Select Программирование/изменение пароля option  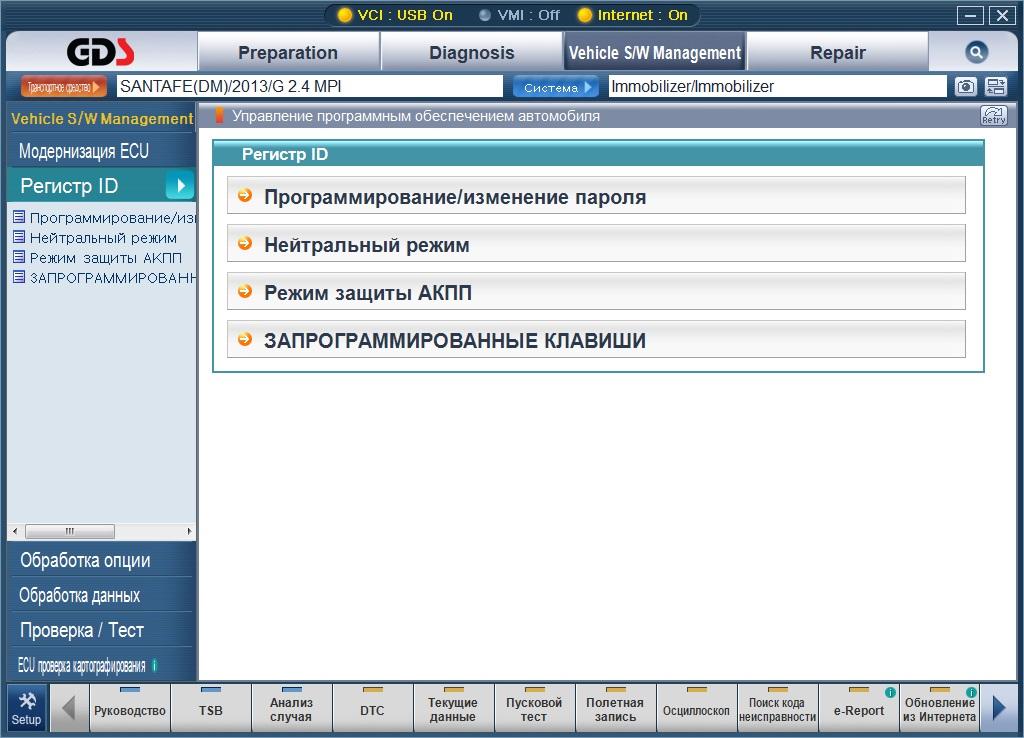pyautogui.click(x=596, y=195)
